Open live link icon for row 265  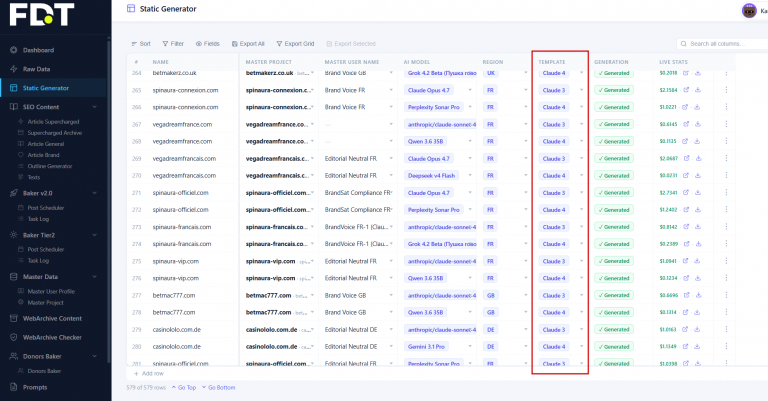(686, 90)
